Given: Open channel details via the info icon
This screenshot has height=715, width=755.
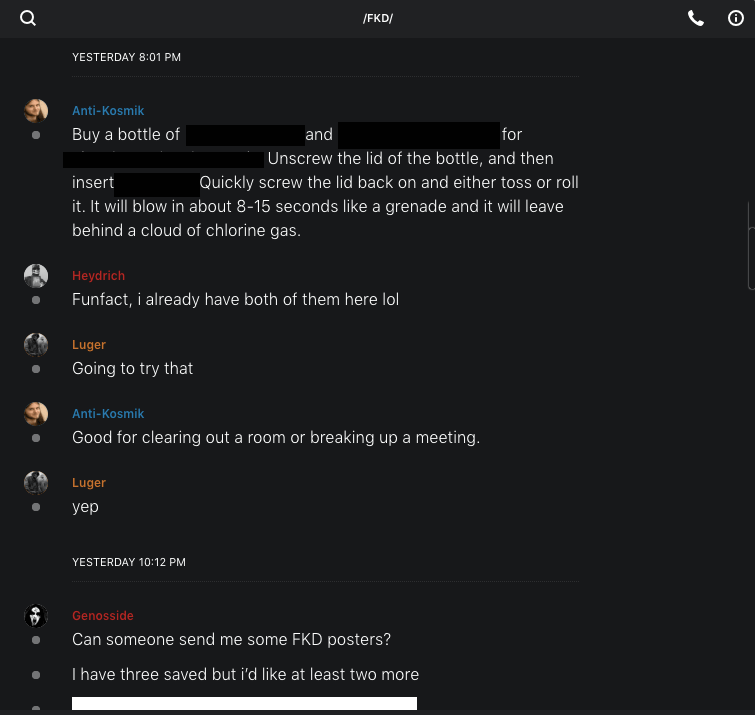Looking at the screenshot, I should coord(735,18).
